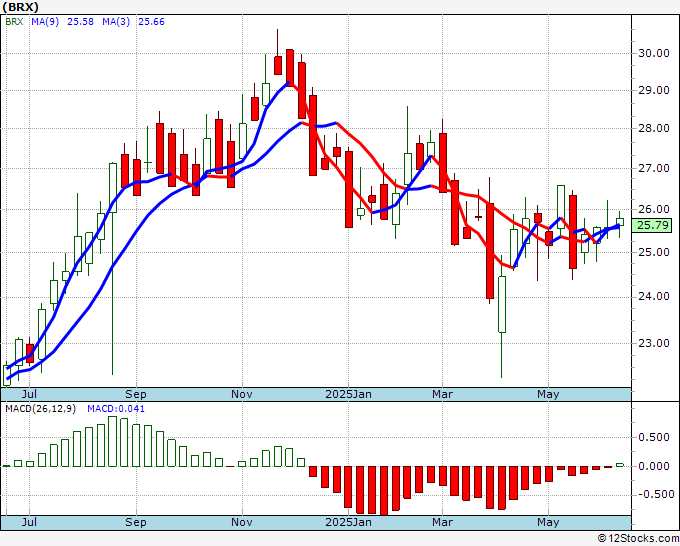Click the 29.00 price axis label
The height and width of the screenshot is (546, 680).
(x=654, y=90)
